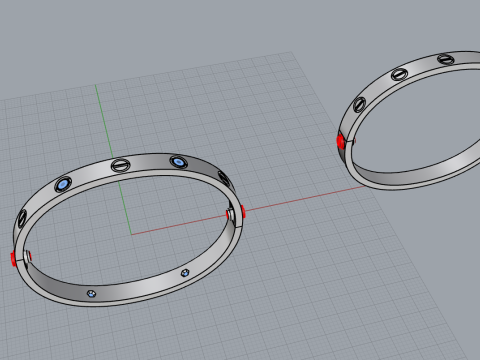Click the topmost screw motif on the right bracelet
The image size is (480, 360).
(x=446, y=59)
